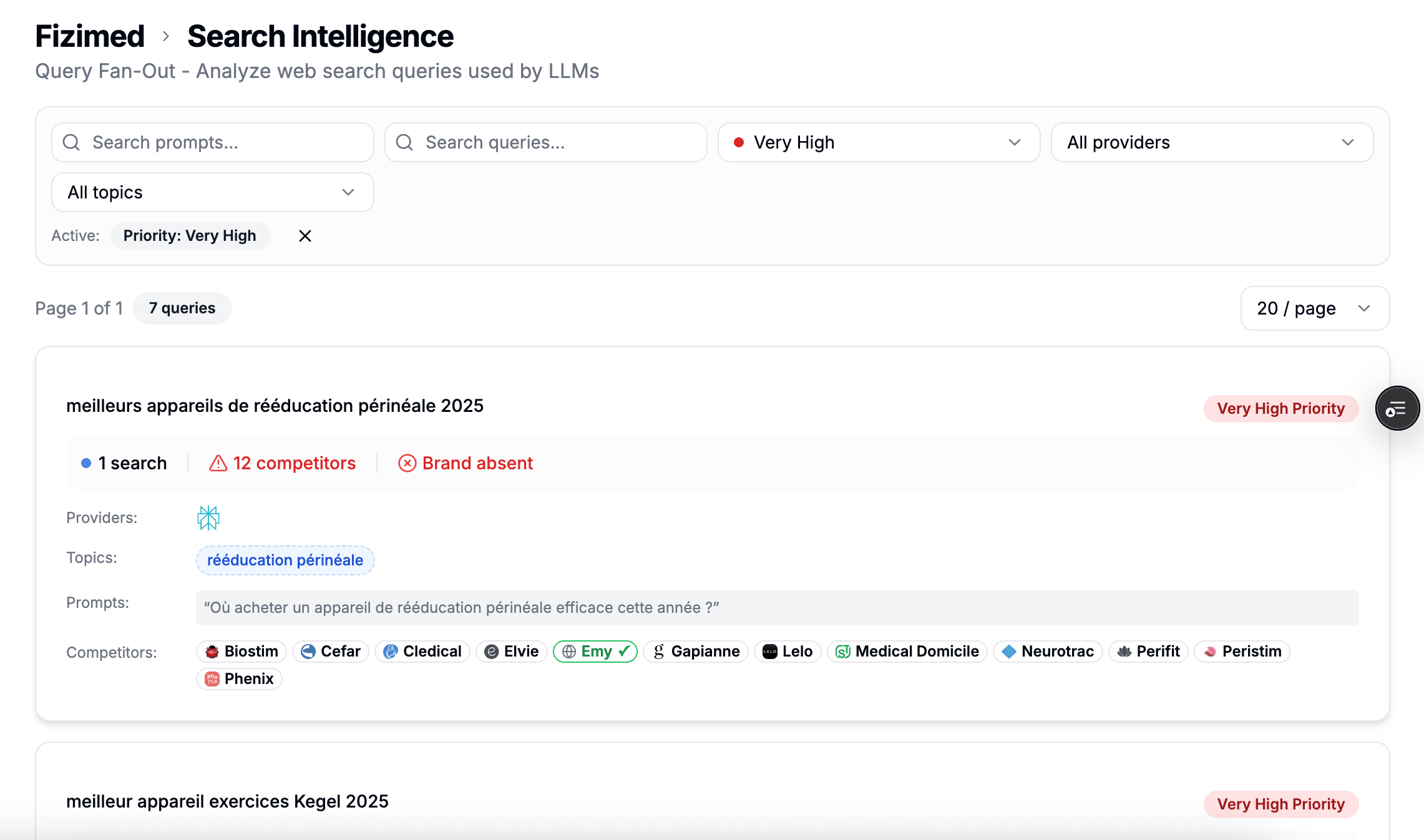Click the Brand absent warning icon
Viewport: 1424px width, 840px height.
[407, 463]
